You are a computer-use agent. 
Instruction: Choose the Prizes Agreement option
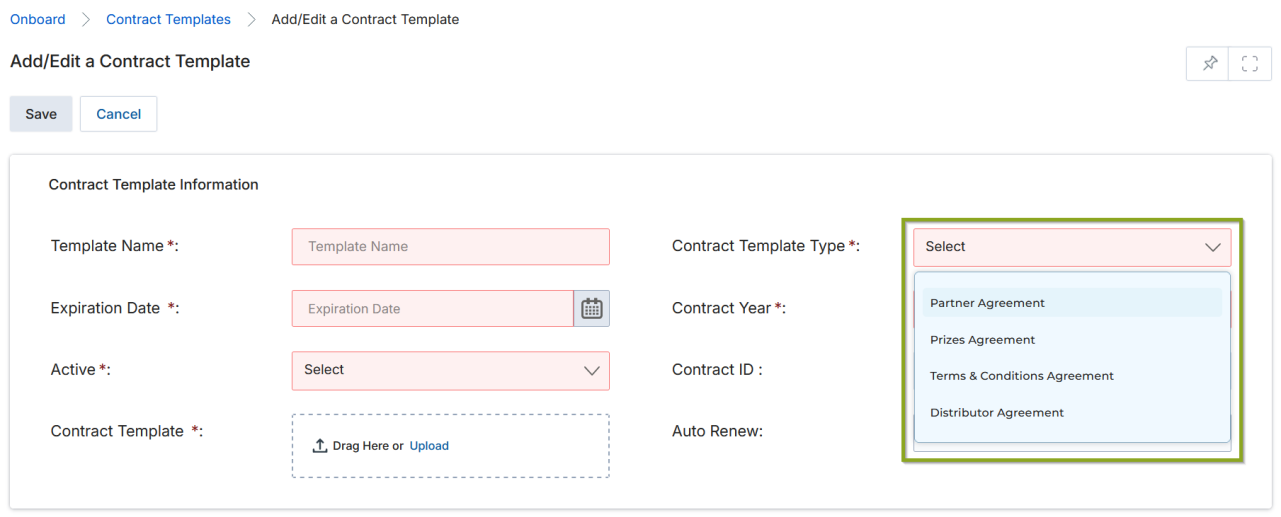[1072, 340]
